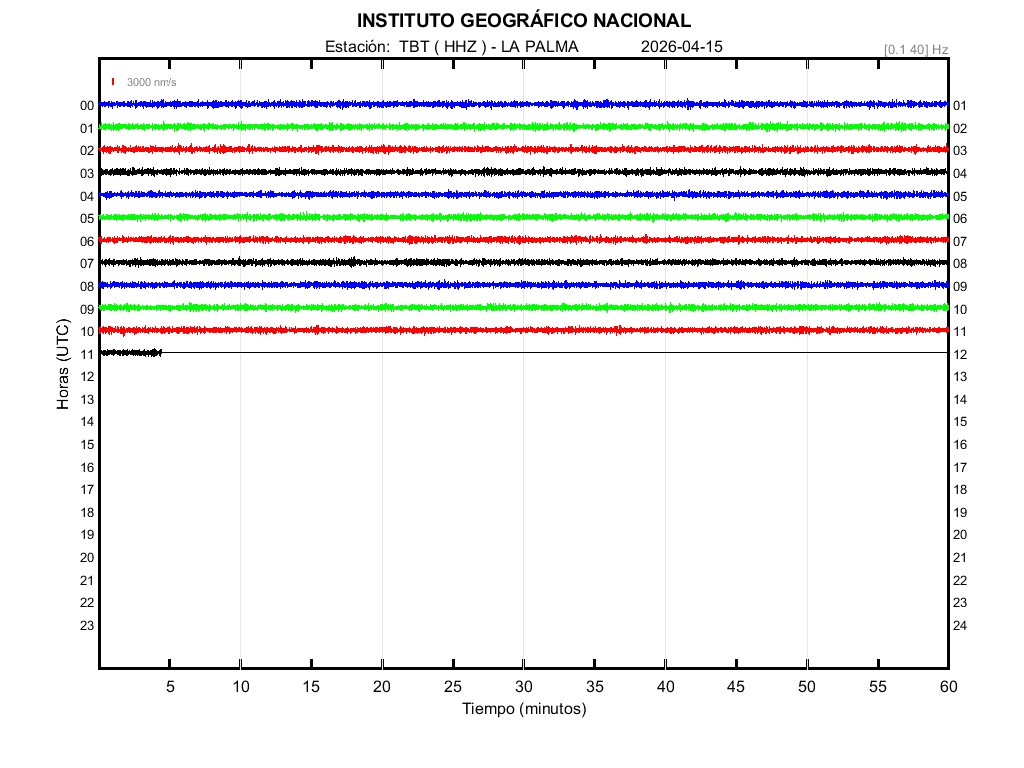
Task: Click the green seismic trace for hour 01
Action: coord(523,127)
